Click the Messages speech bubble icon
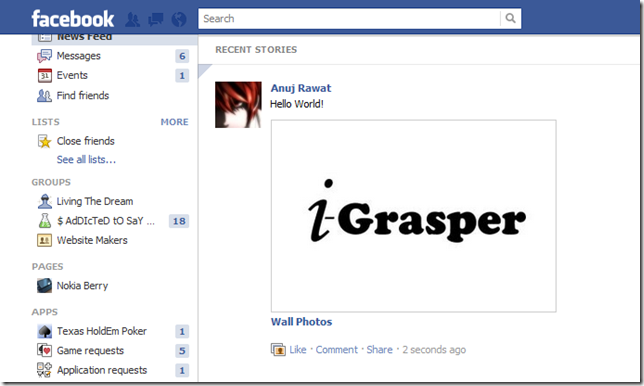Viewport: 644px width, 386px height. 44,56
